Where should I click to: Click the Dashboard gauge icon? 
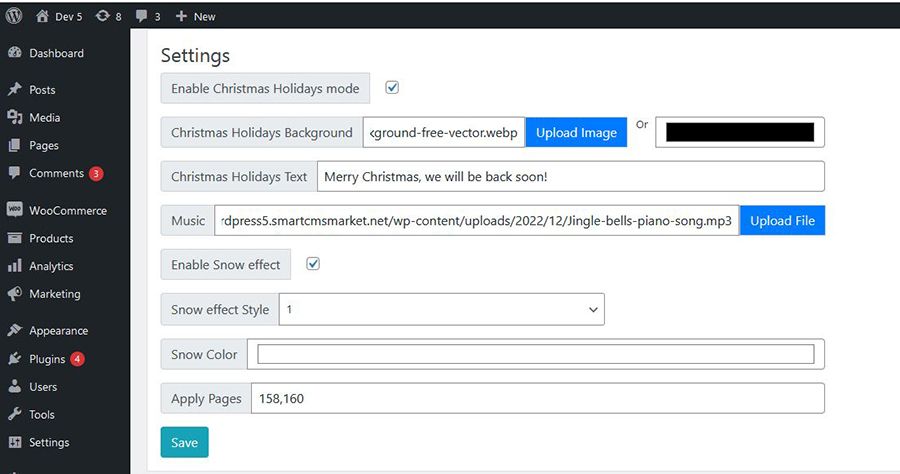[x=15, y=53]
